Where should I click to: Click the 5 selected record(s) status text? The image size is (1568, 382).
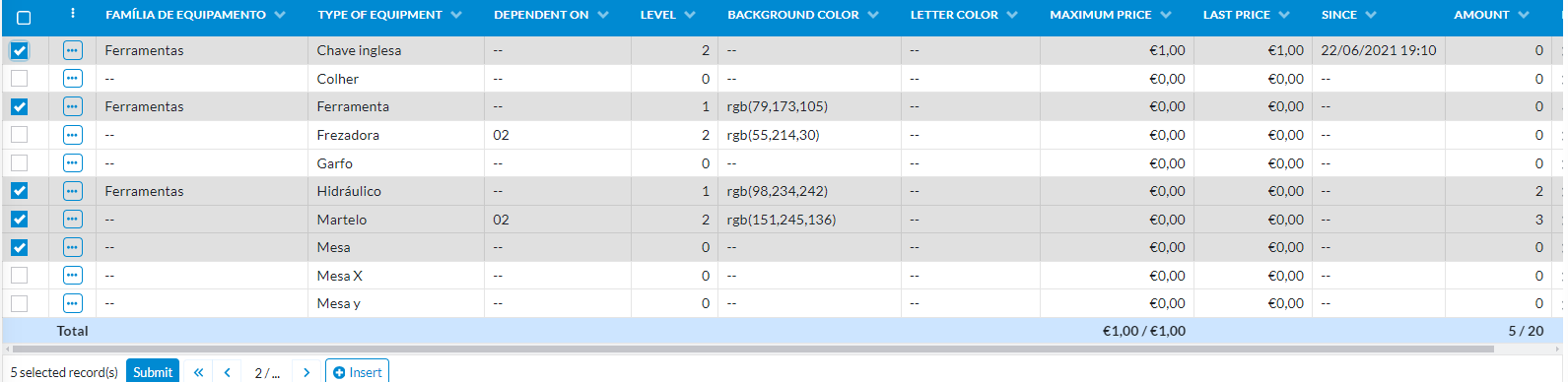[x=64, y=372]
